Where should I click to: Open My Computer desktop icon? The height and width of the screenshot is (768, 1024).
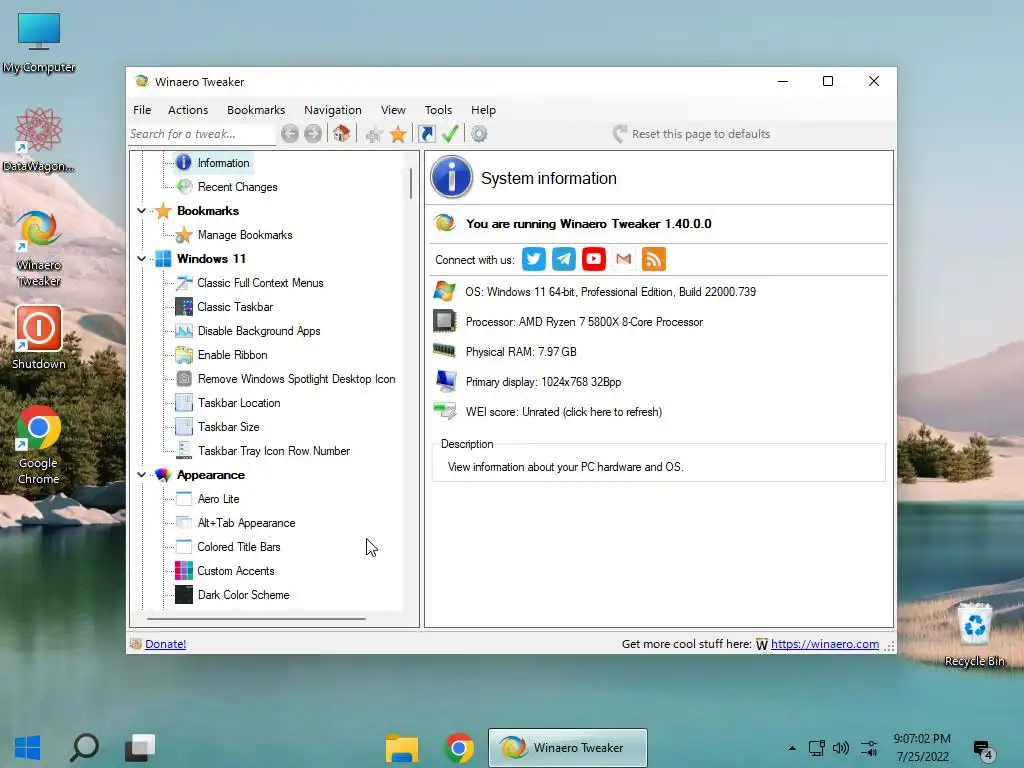coord(39,43)
